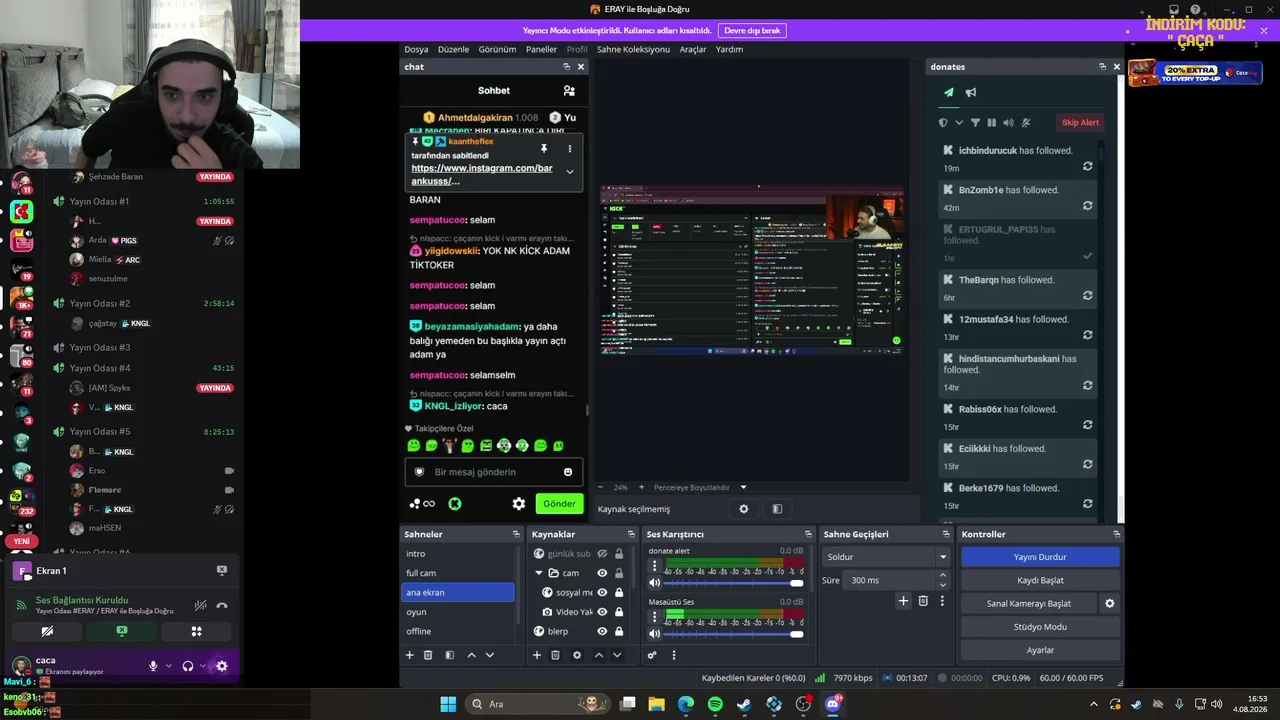Pause alerts in donates panel
1280x720 pixels.
pos(992,123)
